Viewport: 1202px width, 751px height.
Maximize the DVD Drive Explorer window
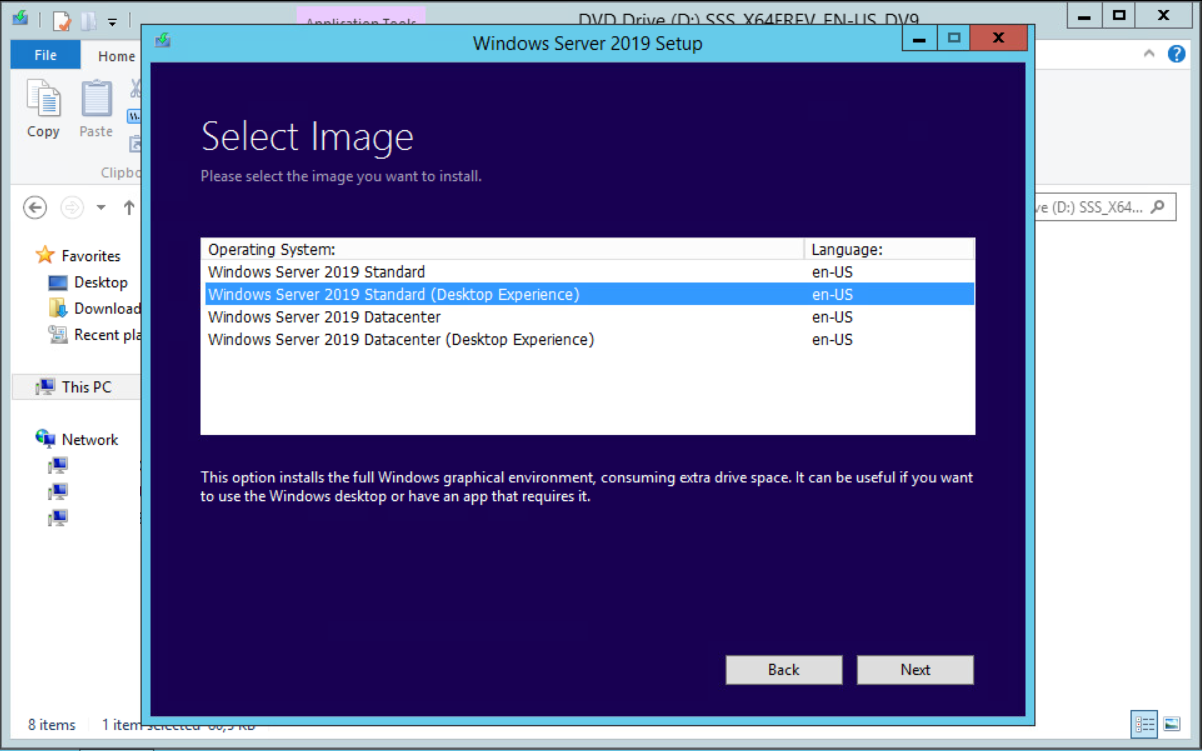1119,15
